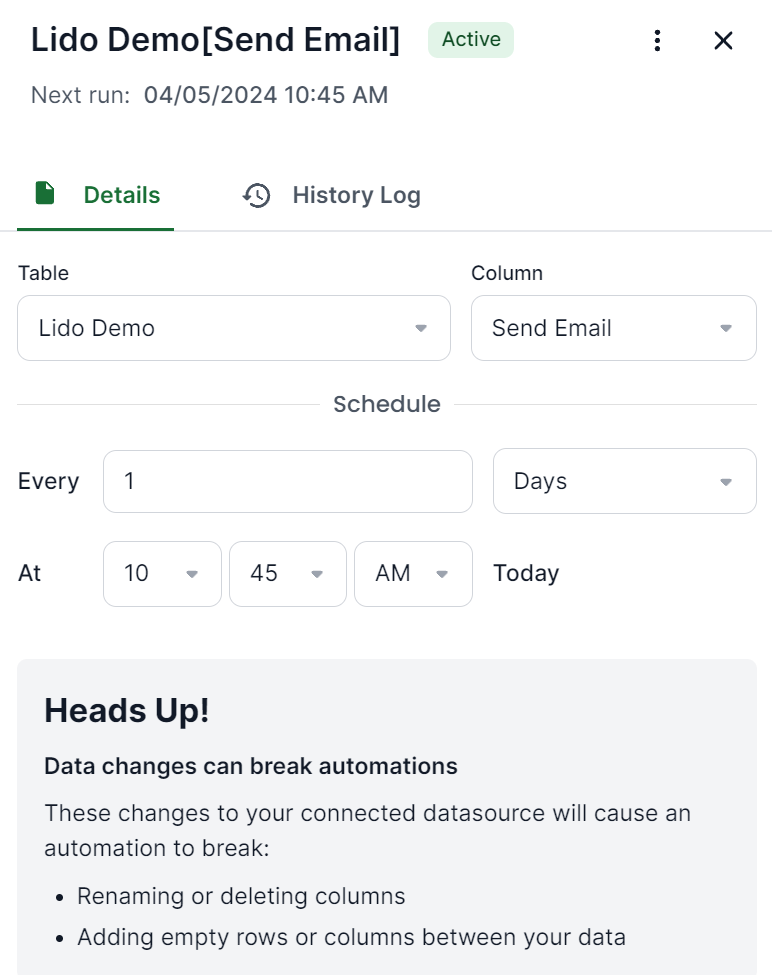The width and height of the screenshot is (772, 975).
Task: Open the Days interval unit dropdown
Action: [x=624, y=481]
